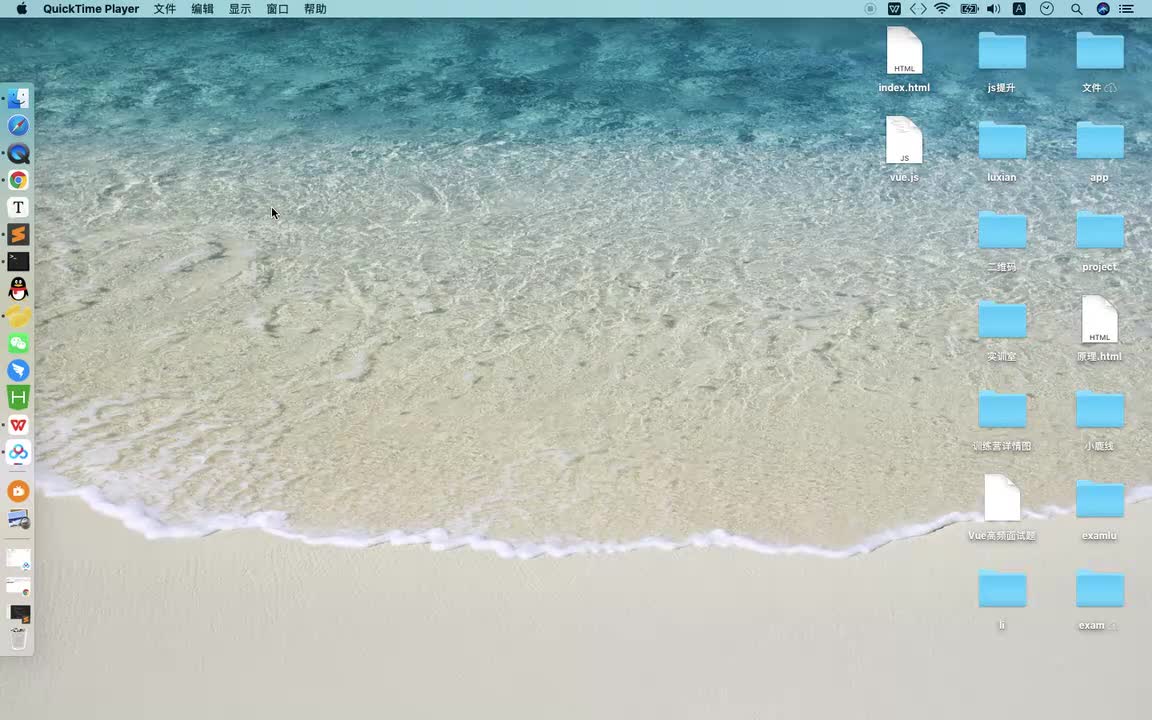Click the WPS icon in menu bar
1152x720 pixels.
pos(894,9)
